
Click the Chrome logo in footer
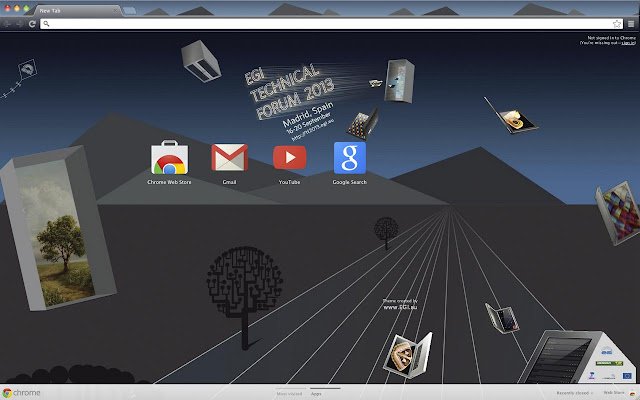point(21,393)
